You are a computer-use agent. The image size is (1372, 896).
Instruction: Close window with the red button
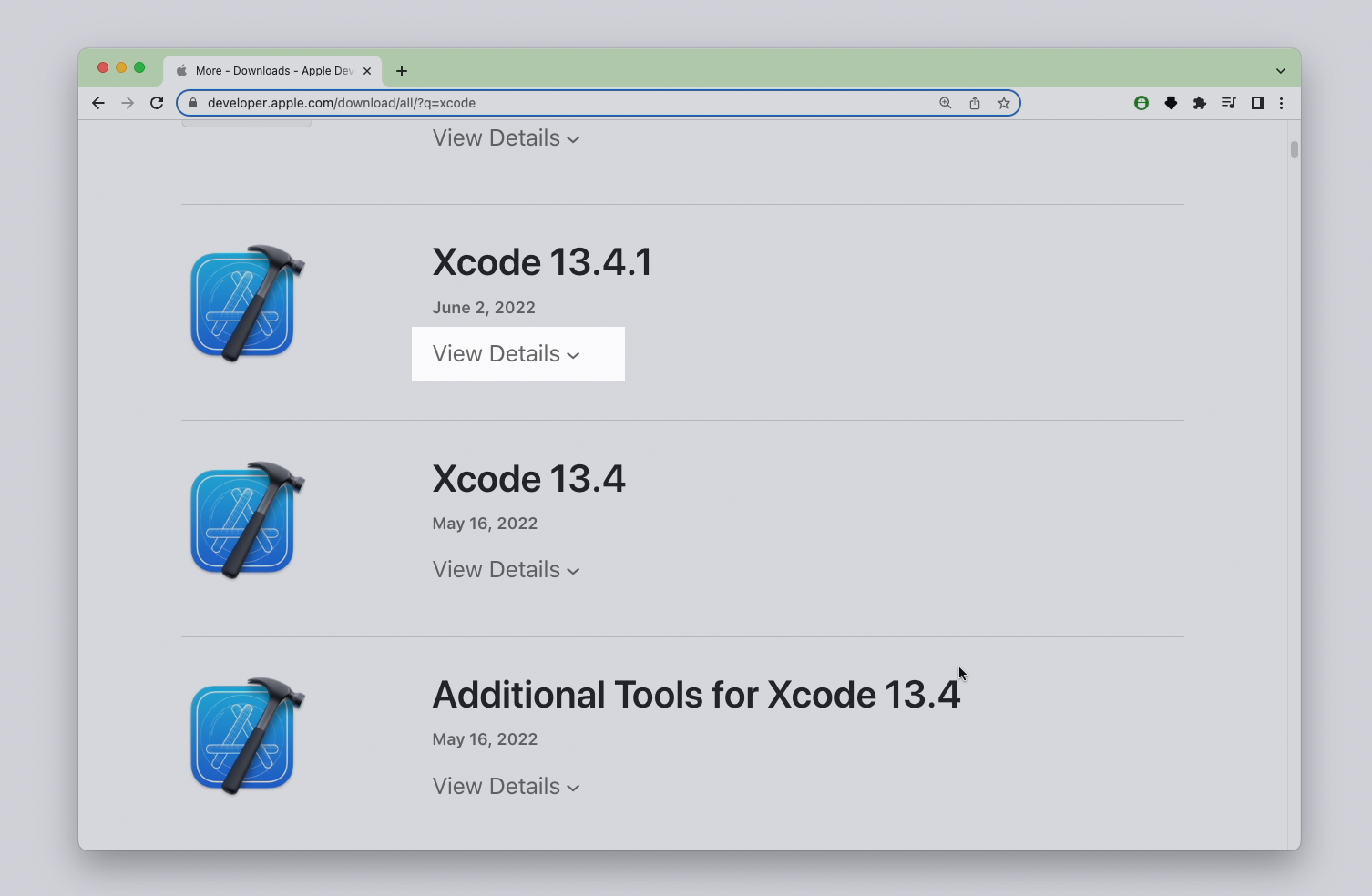[x=103, y=67]
